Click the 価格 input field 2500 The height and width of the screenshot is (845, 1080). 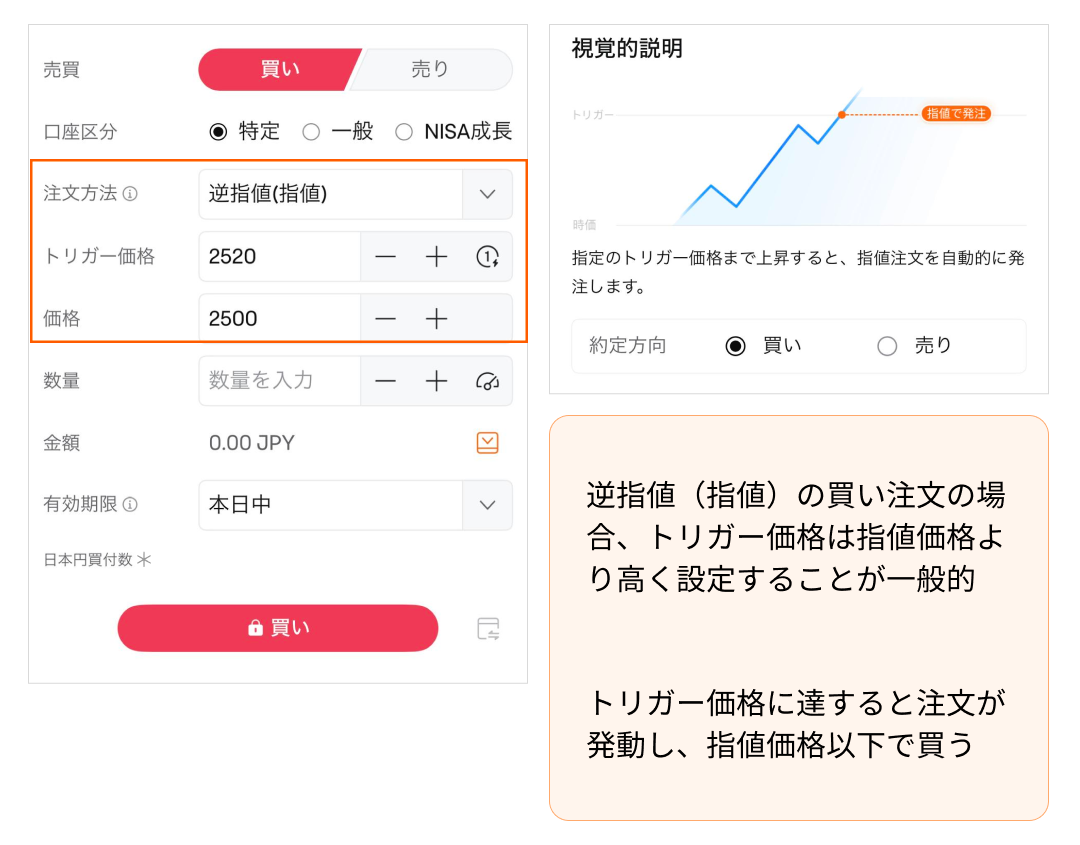(x=280, y=318)
